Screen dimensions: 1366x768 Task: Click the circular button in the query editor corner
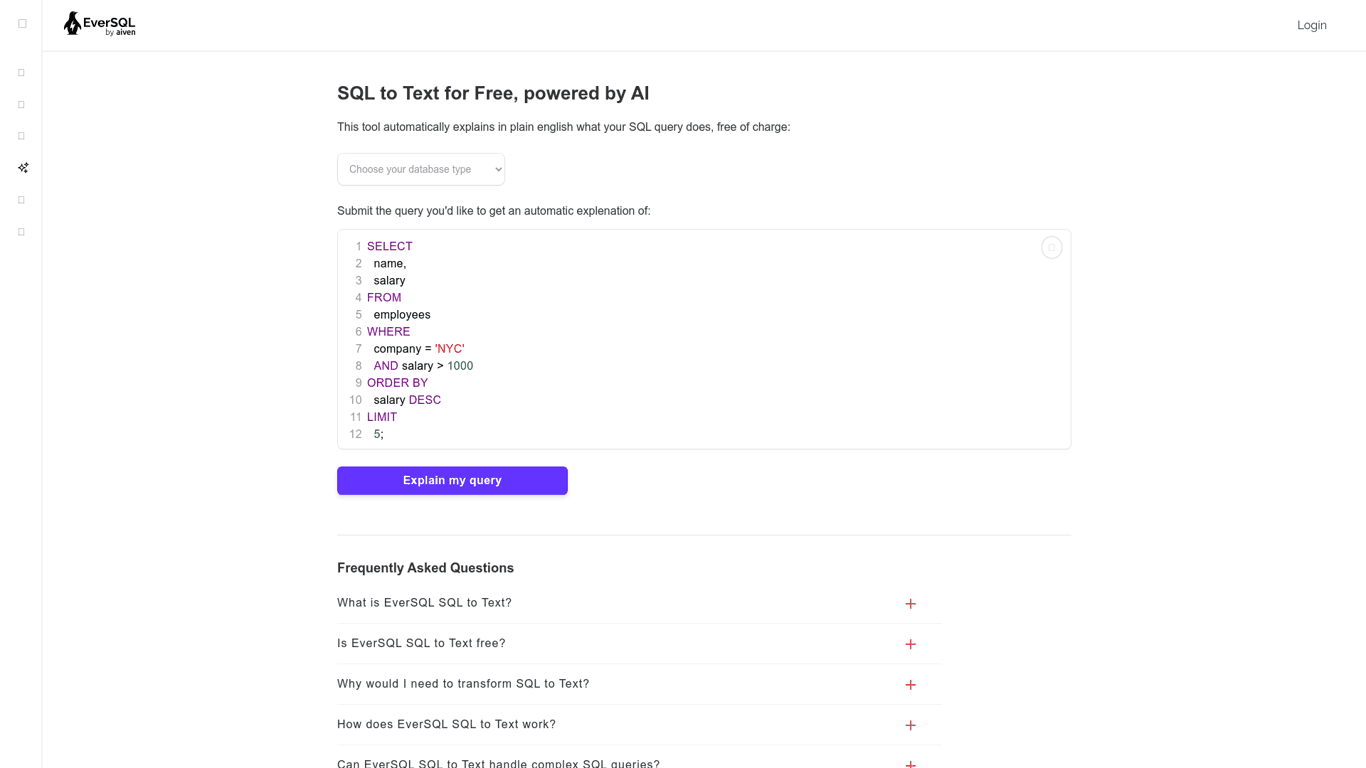pos(1051,248)
